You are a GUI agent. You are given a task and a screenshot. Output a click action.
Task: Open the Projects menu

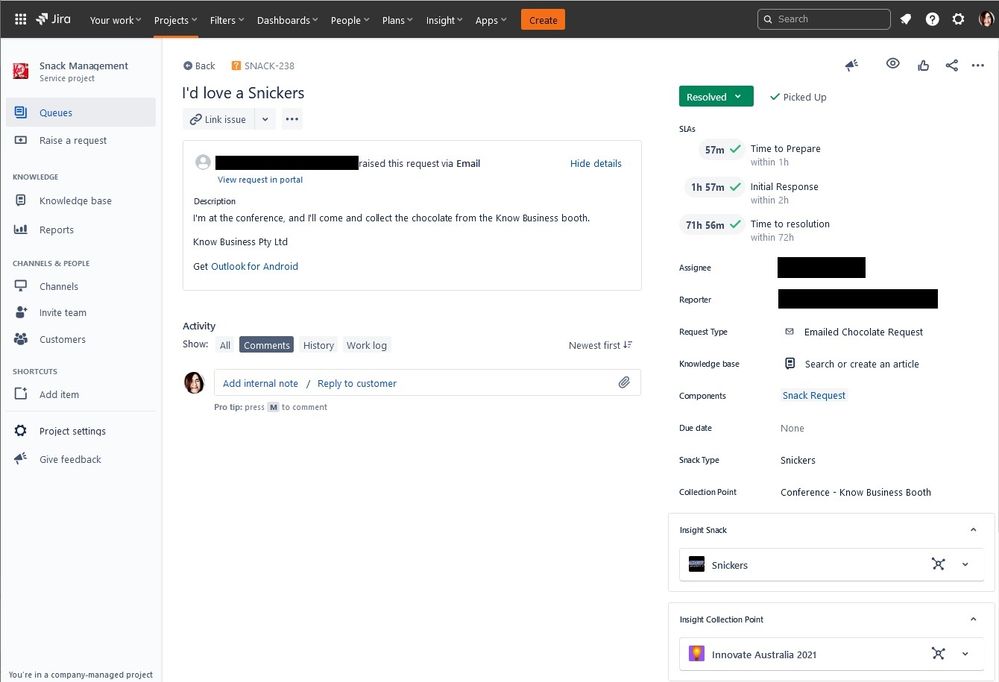click(x=175, y=20)
